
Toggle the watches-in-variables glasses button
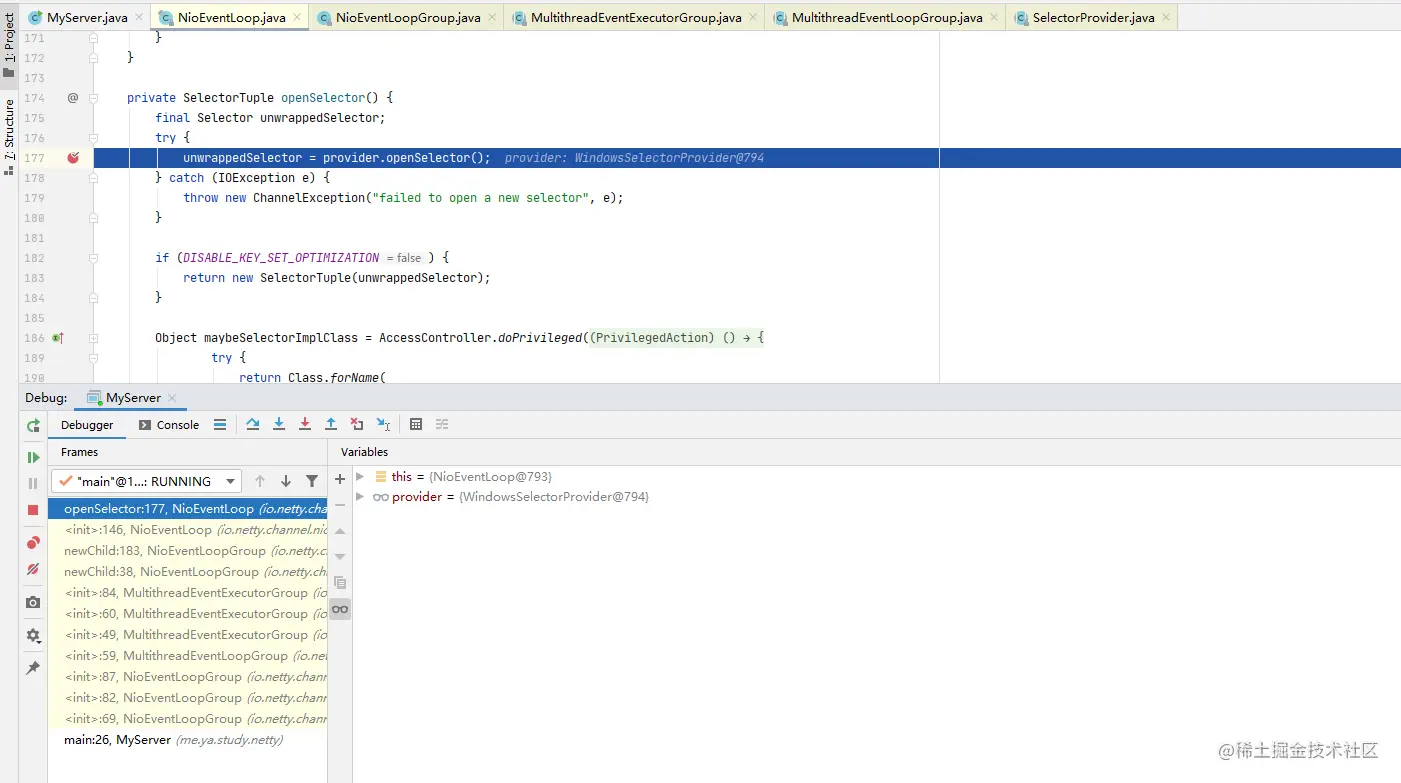click(340, 609)
